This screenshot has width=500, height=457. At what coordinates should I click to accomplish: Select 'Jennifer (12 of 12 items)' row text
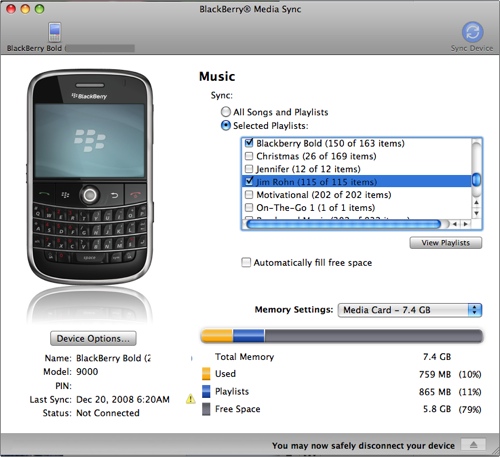308,169
